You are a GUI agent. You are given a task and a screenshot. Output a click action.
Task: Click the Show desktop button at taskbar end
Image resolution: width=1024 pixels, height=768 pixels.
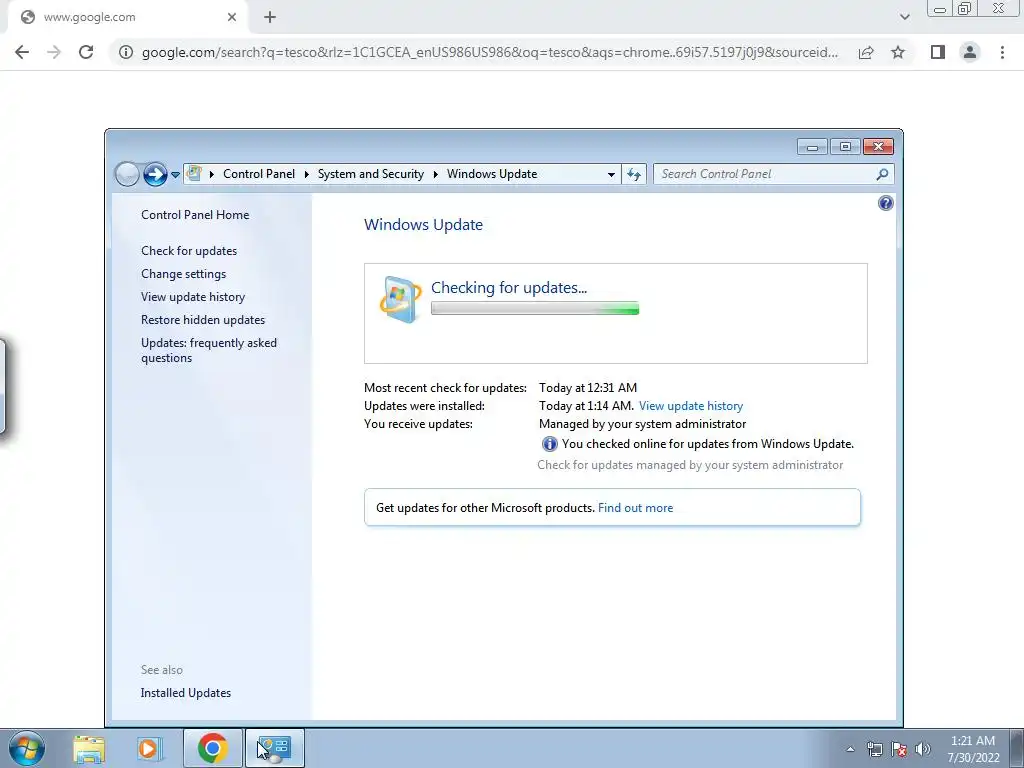click(1016, 749)
